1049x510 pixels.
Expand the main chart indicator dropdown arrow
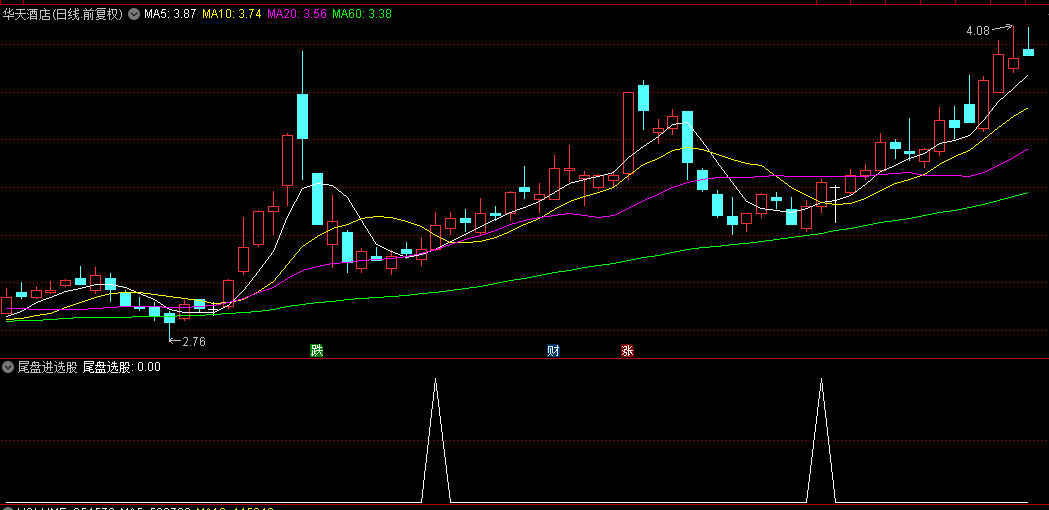click(x=134, y=13)
